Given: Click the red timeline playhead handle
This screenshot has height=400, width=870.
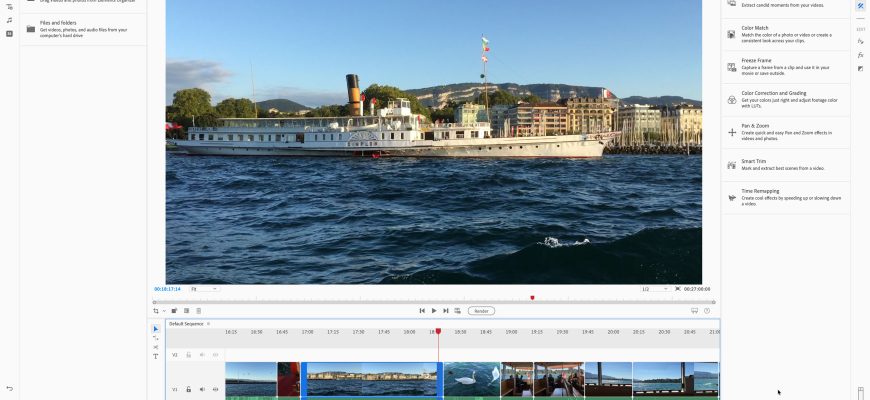Looking at the screenshot, I should coord(438,331).
